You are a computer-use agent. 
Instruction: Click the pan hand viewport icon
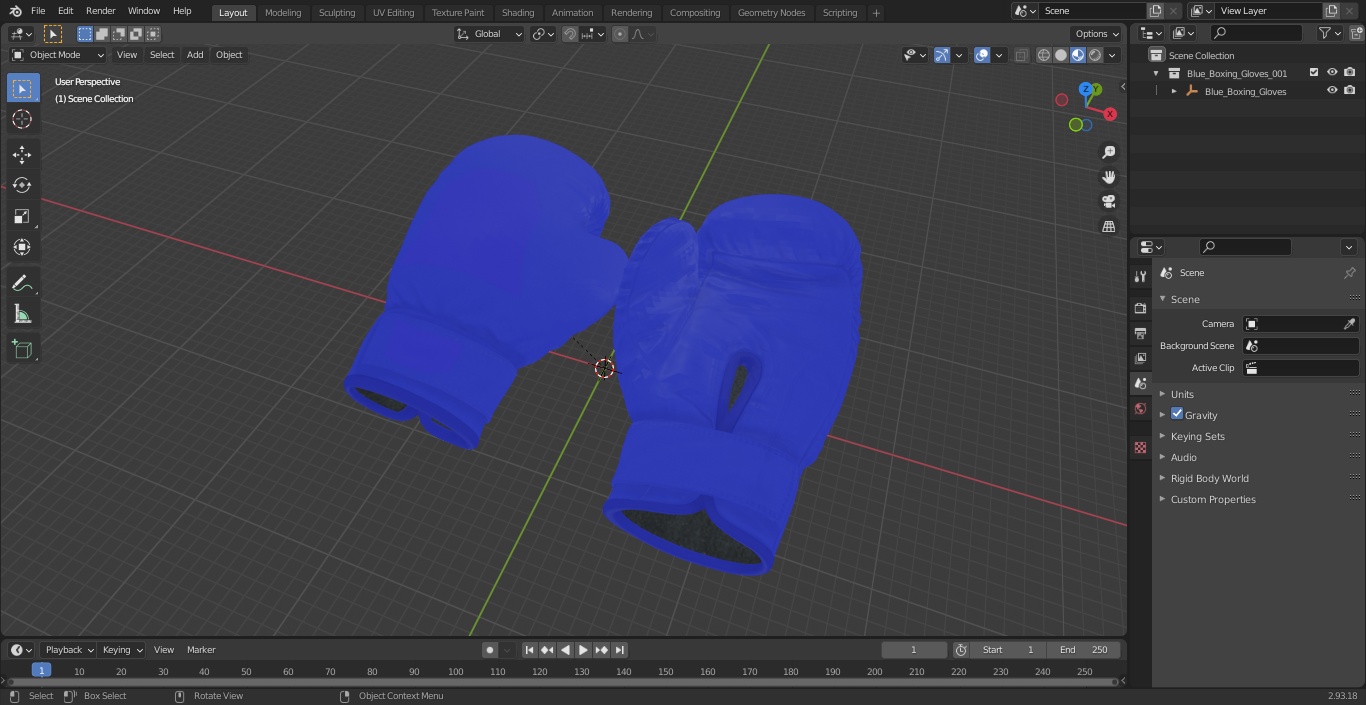[1108, 177]
